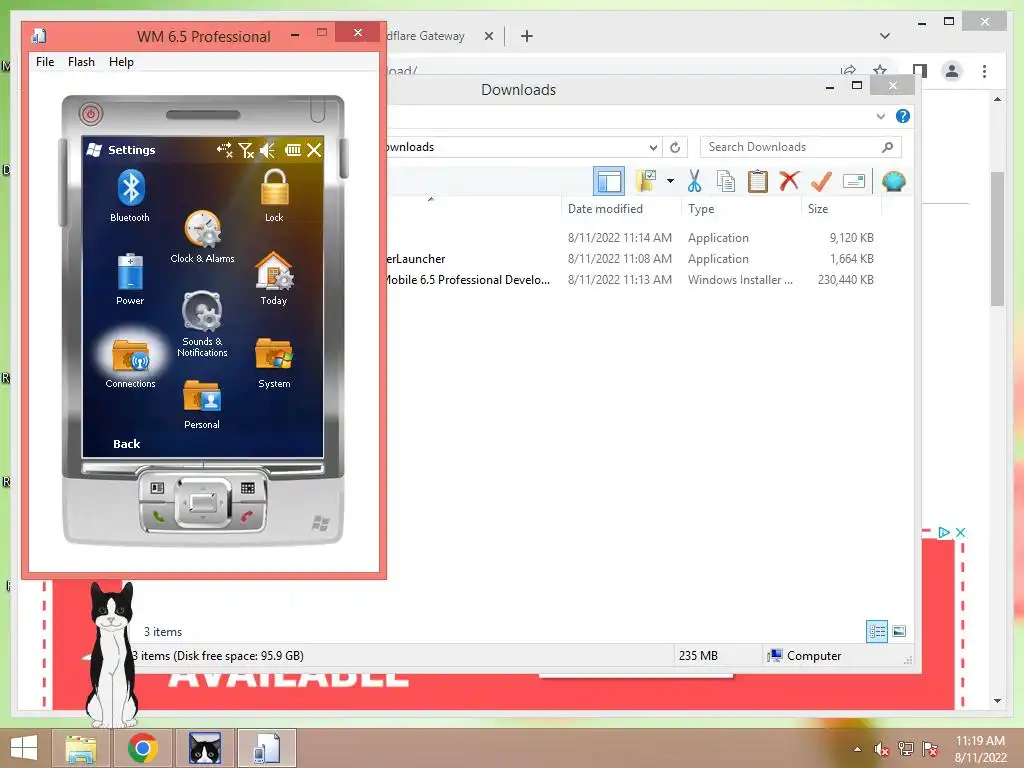Screen dimensions: 1024x768
Task: Switch to large icons view in Downloads
Action: click(x=899, y=632)
